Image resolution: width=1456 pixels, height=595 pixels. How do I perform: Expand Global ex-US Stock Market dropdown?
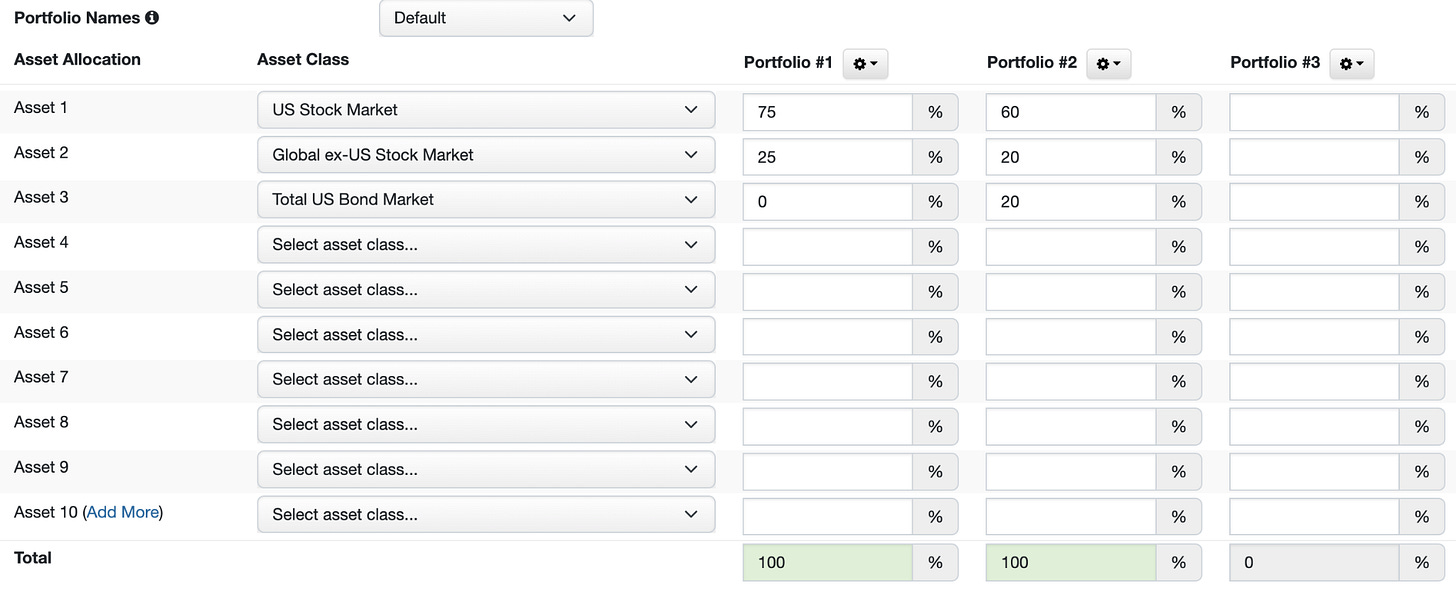click(x=486, y=155)
